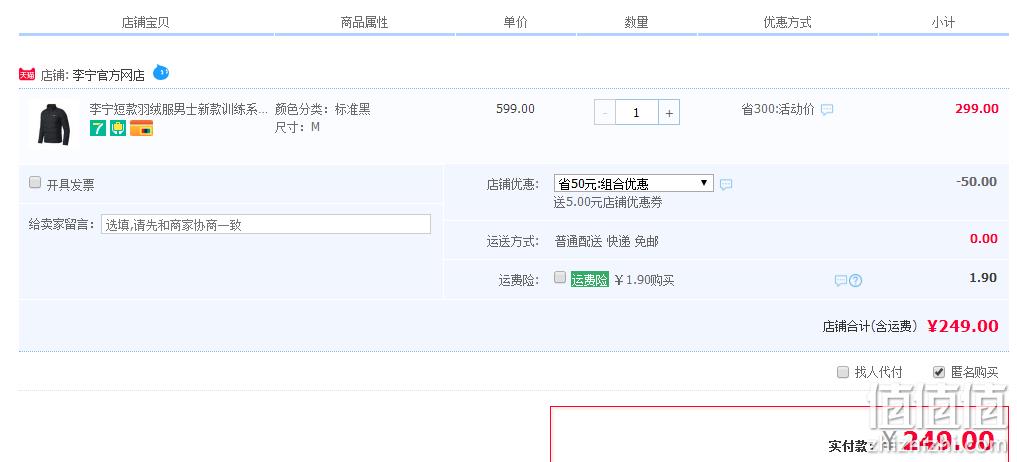Click the comment bubble in the 运费险 row
The width and height of the screenshot is (1017, 462).
tap(841, 280)
